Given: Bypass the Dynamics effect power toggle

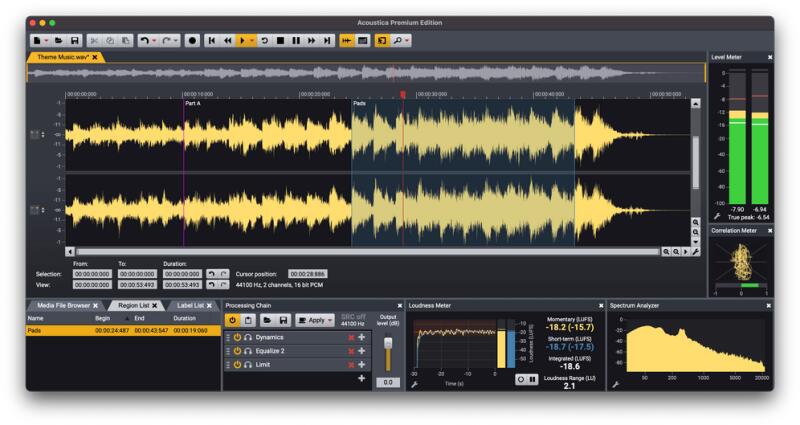Looking at the screenshot, I should (x=237, y=337).
